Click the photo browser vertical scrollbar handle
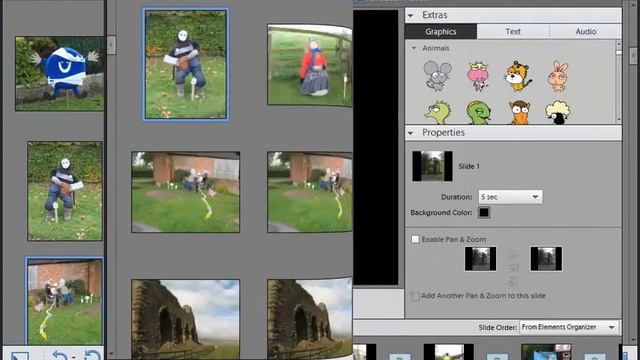This screenshot has height=360, width=640. click(x=111, y=44)
